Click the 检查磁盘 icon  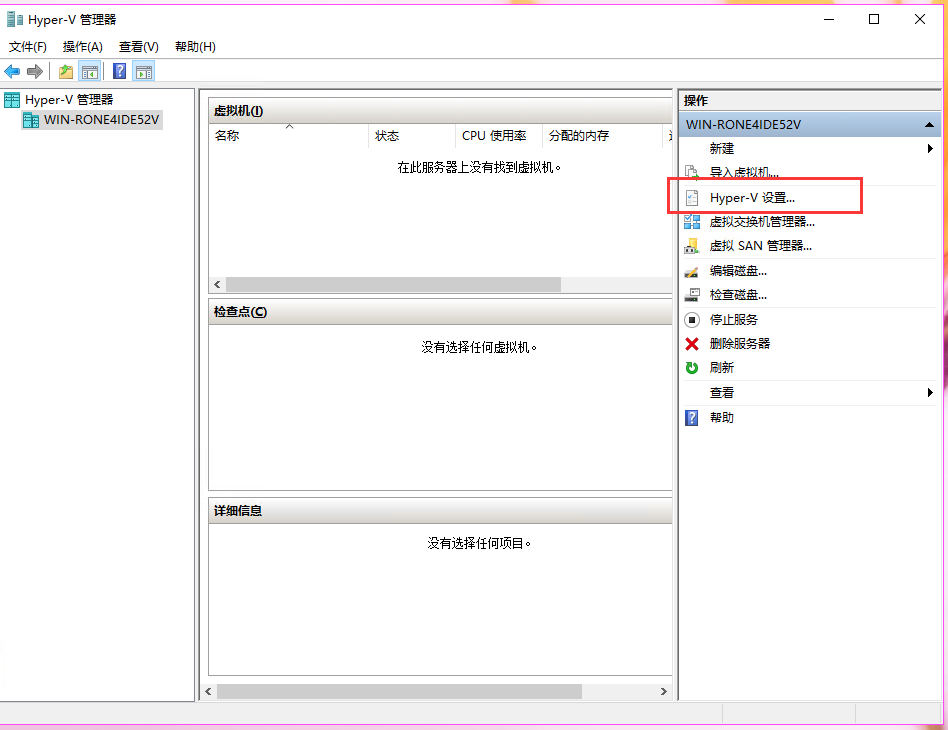692,295
